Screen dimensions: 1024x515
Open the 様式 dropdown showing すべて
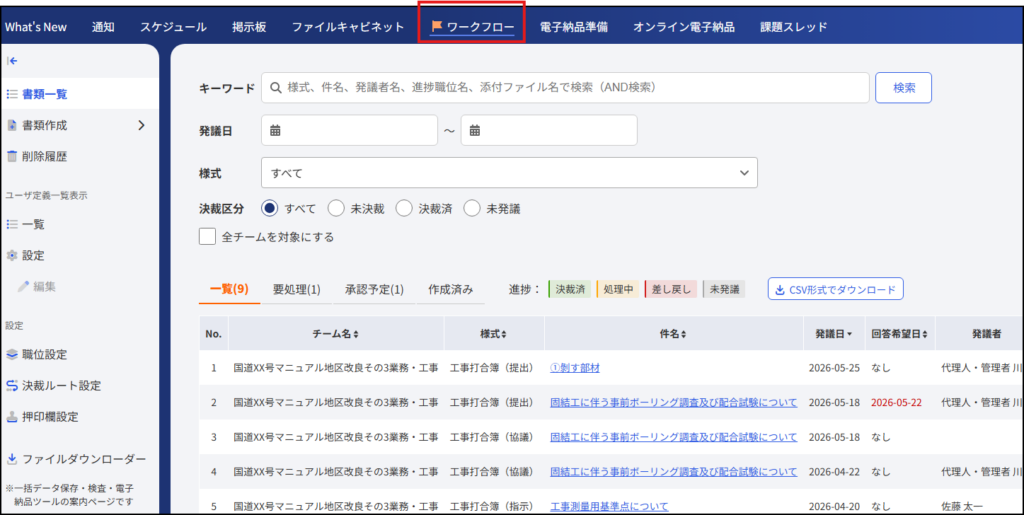[509, 173]
